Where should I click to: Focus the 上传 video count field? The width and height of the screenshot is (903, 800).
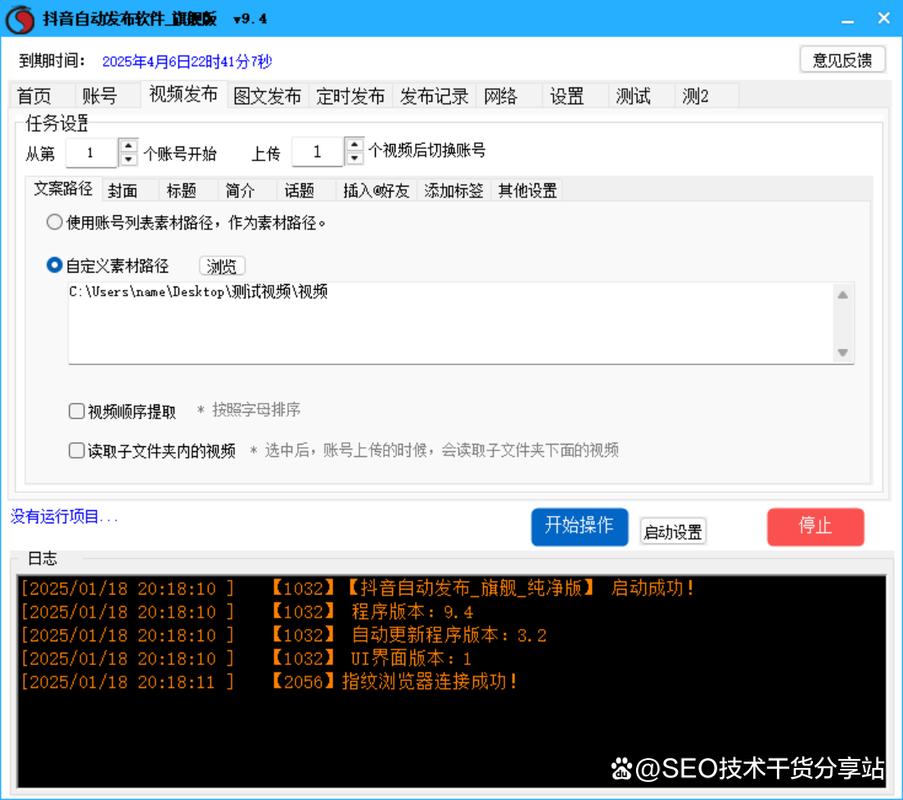point(317,151)
